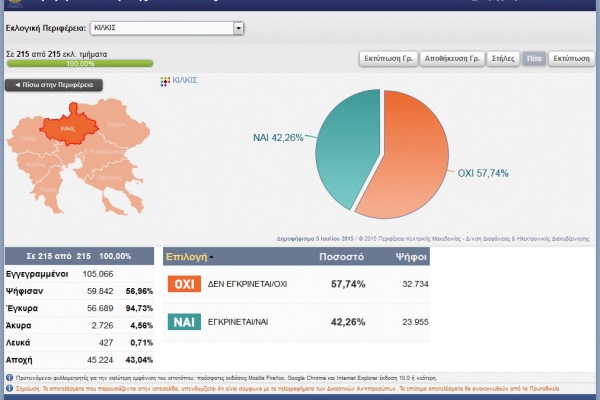
Task: Click the Εκτύπωση Γρ. button
Action: pyautogui.click(x=387, y=59)
